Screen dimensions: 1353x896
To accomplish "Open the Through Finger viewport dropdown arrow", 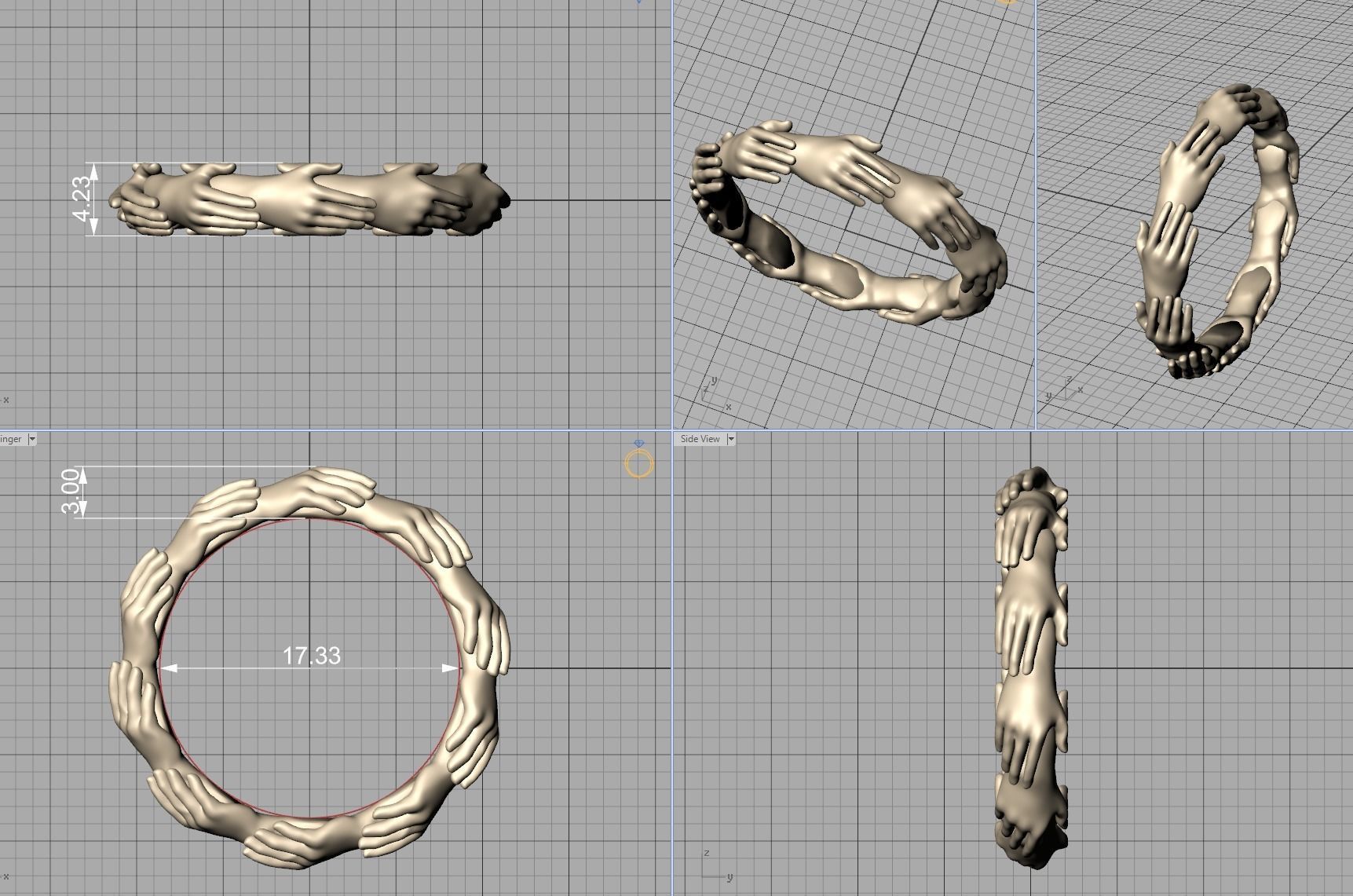I will pyautogui.click(x=32, y=439).
